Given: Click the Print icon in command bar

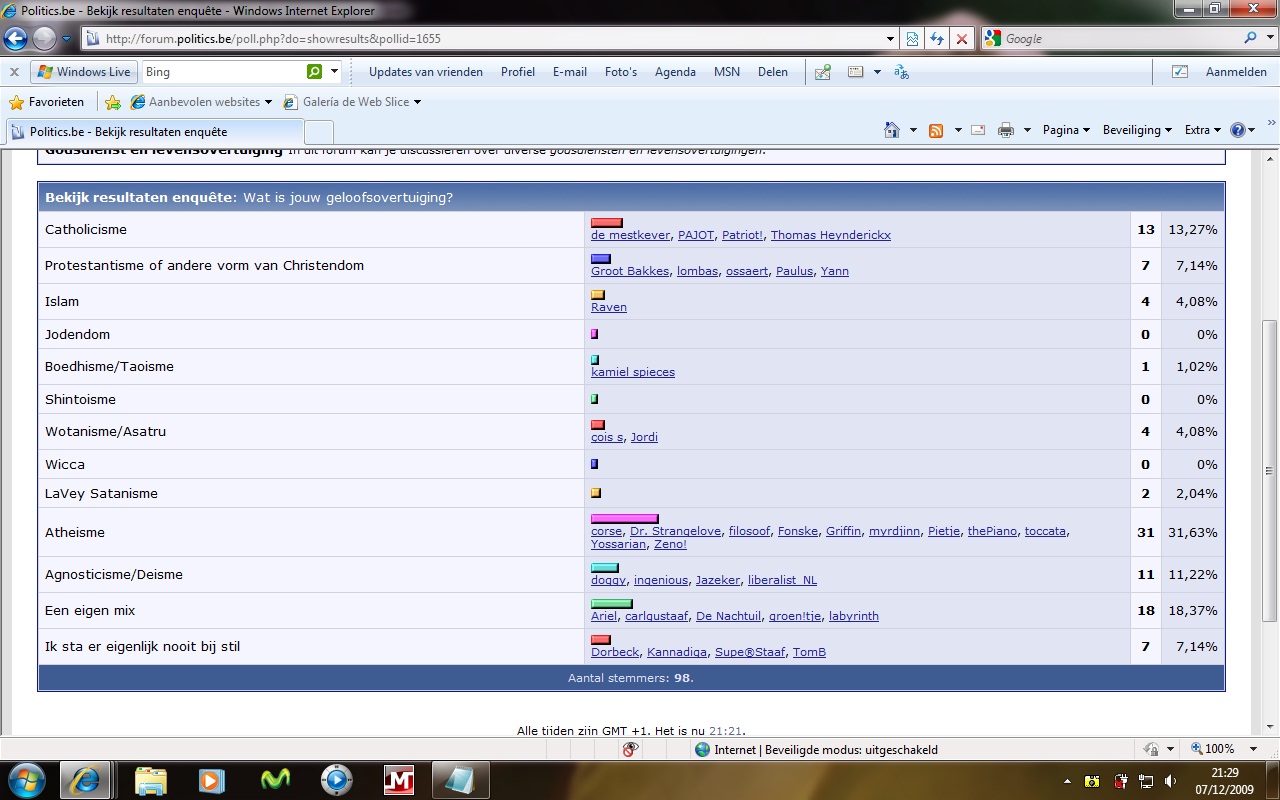Looking at the screenshot, I should click(x=1006, y=130).
